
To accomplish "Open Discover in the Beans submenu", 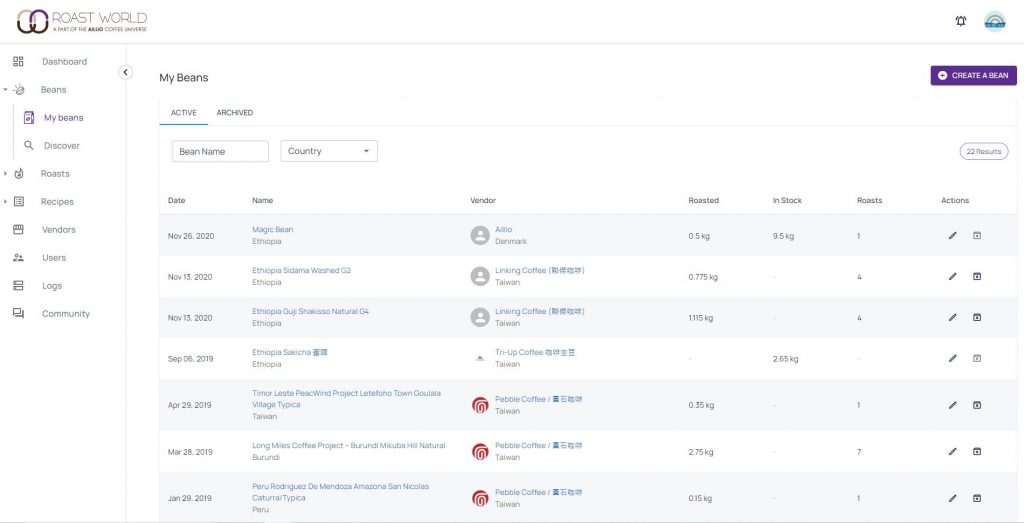I will point(61,146).
